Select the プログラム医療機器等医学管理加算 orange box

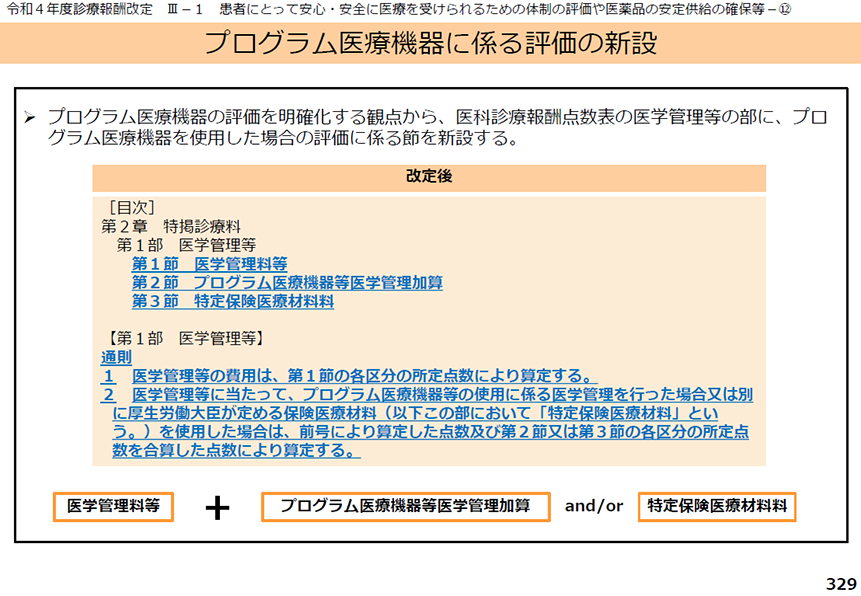405,506
